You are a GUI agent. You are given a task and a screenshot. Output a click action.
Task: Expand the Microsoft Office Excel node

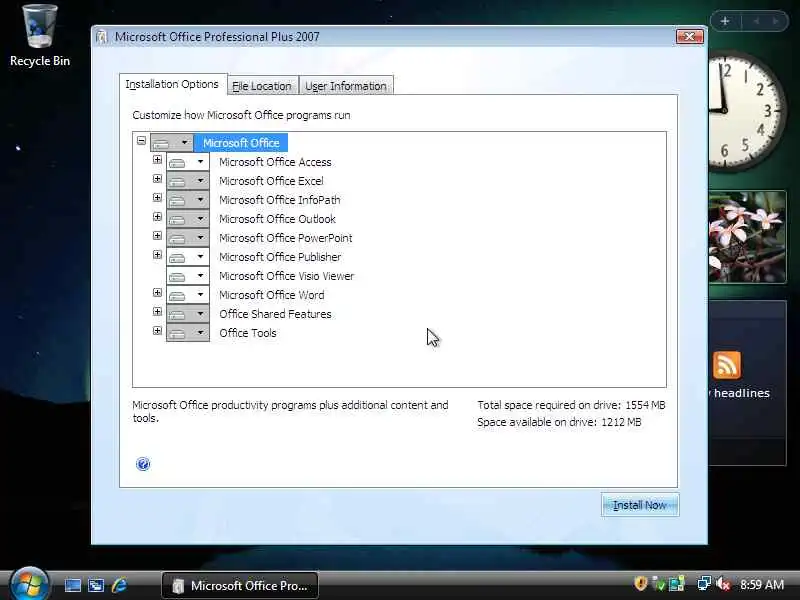tap(157, 179)
